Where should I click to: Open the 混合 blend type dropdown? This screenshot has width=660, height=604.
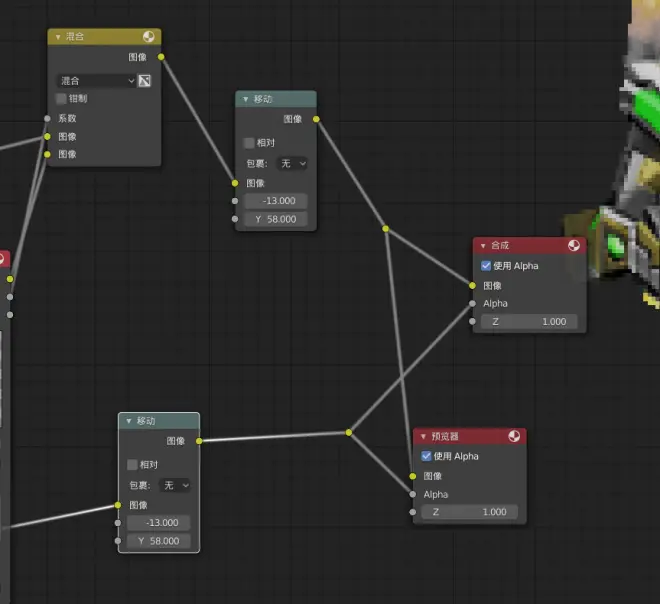(96, 80)
